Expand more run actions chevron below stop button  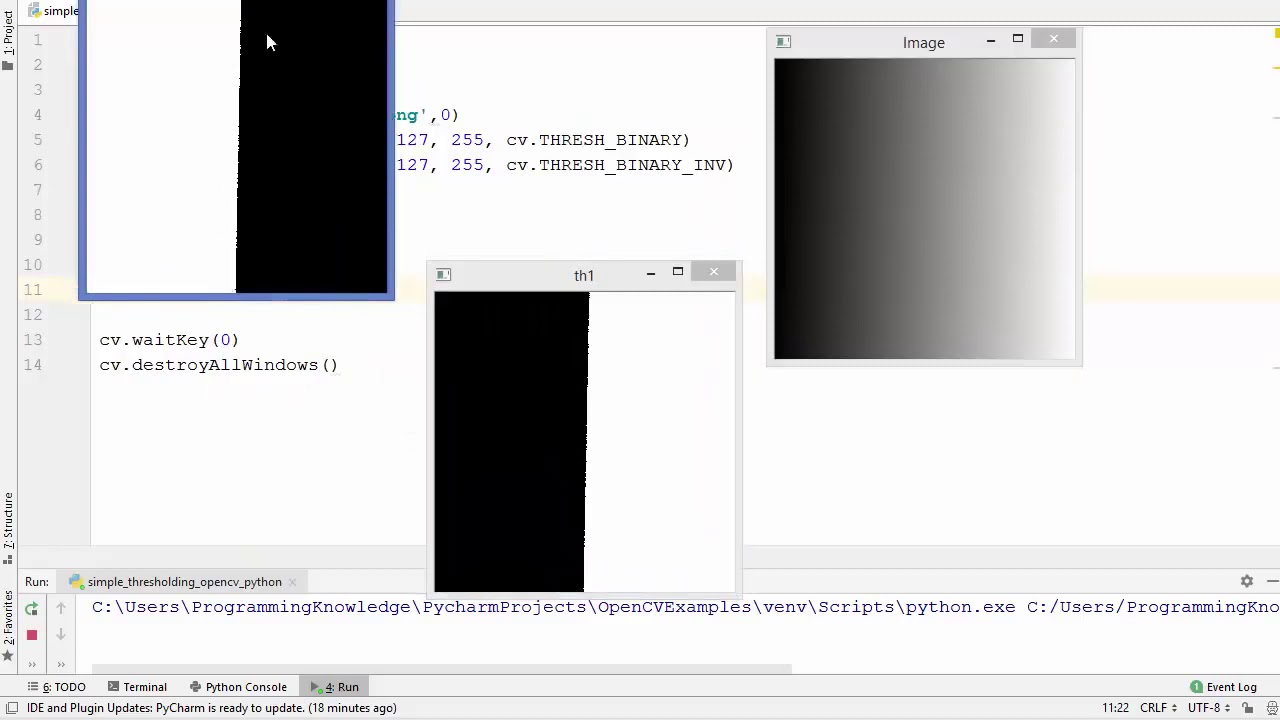click(31, 663)
